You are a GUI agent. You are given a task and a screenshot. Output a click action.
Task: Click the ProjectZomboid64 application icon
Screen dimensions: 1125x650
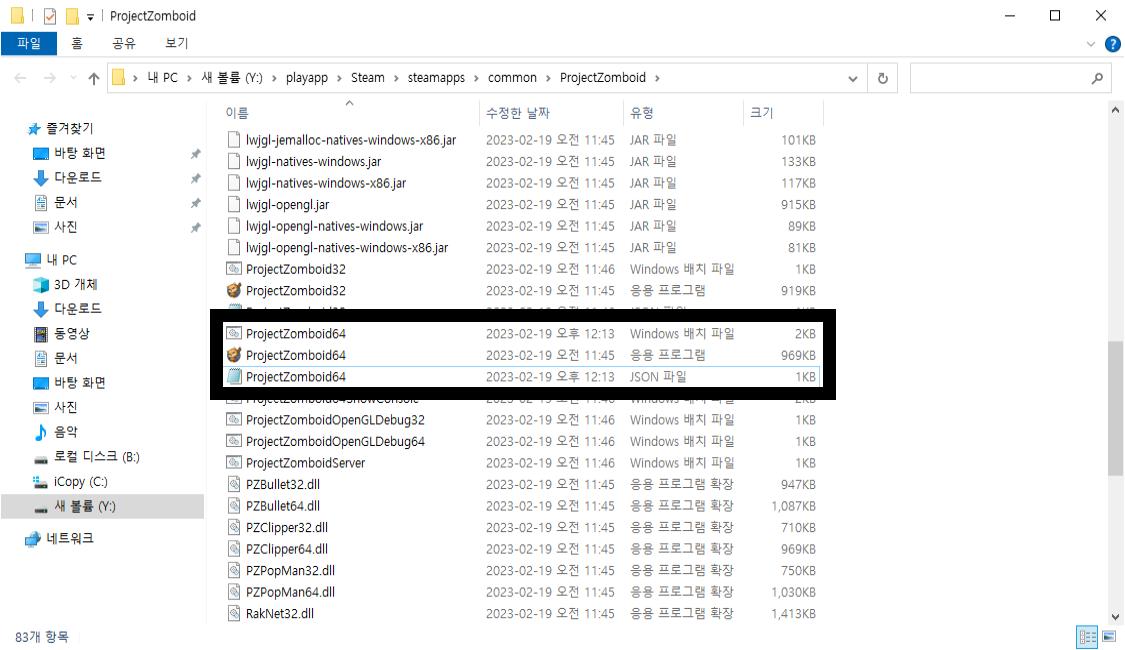tap(233, 355)
